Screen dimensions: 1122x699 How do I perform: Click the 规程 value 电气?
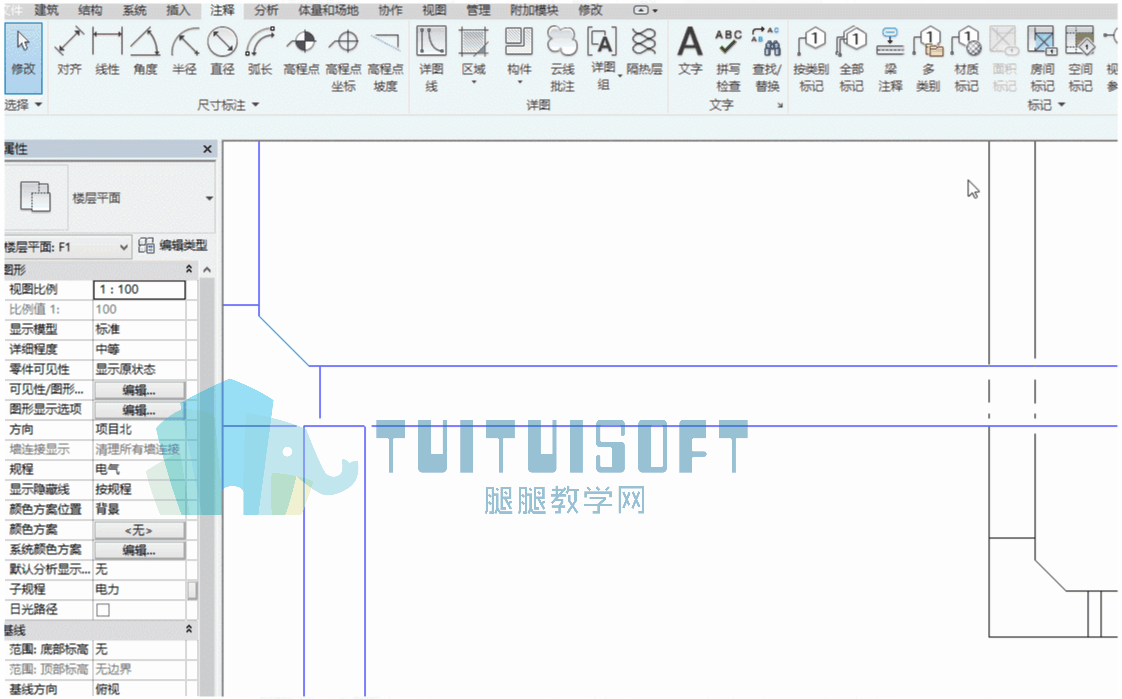pyautogui.click(x=140, y=469)
